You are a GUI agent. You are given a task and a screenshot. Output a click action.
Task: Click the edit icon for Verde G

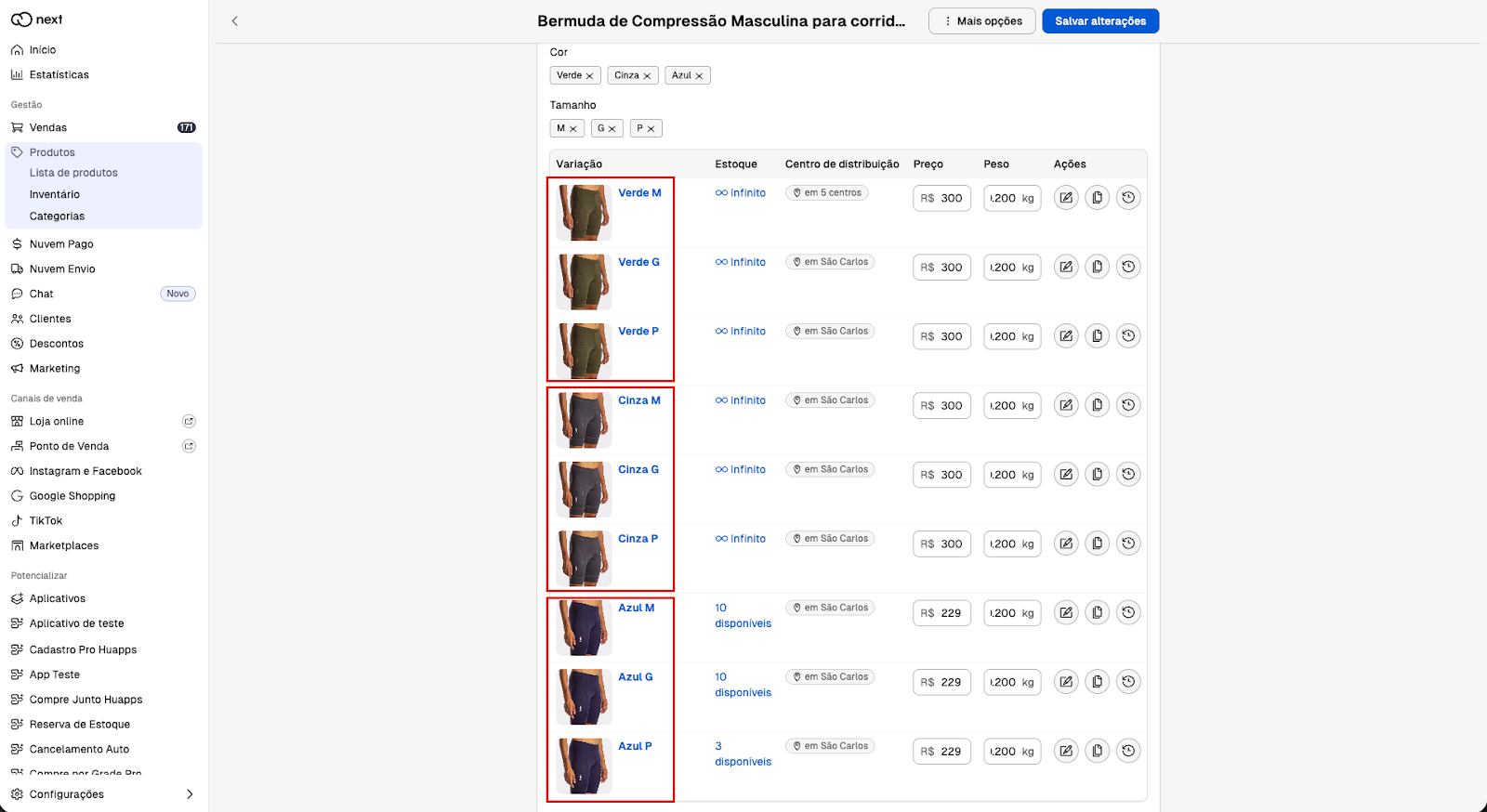point(1066,267)
